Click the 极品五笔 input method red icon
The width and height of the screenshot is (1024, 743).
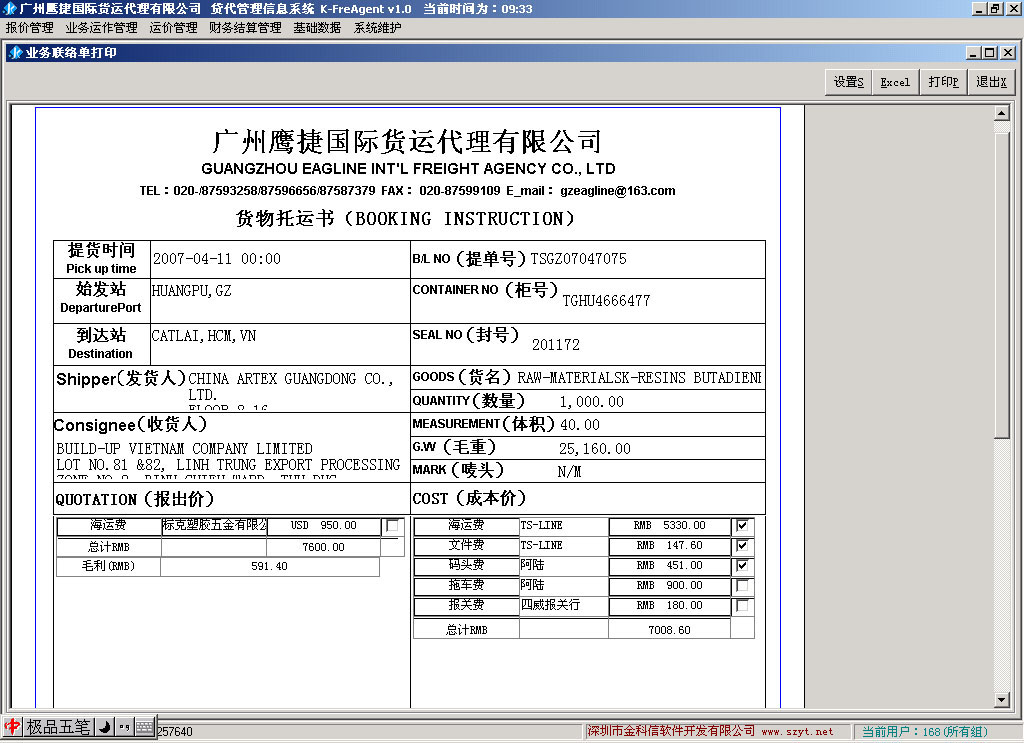12,726
